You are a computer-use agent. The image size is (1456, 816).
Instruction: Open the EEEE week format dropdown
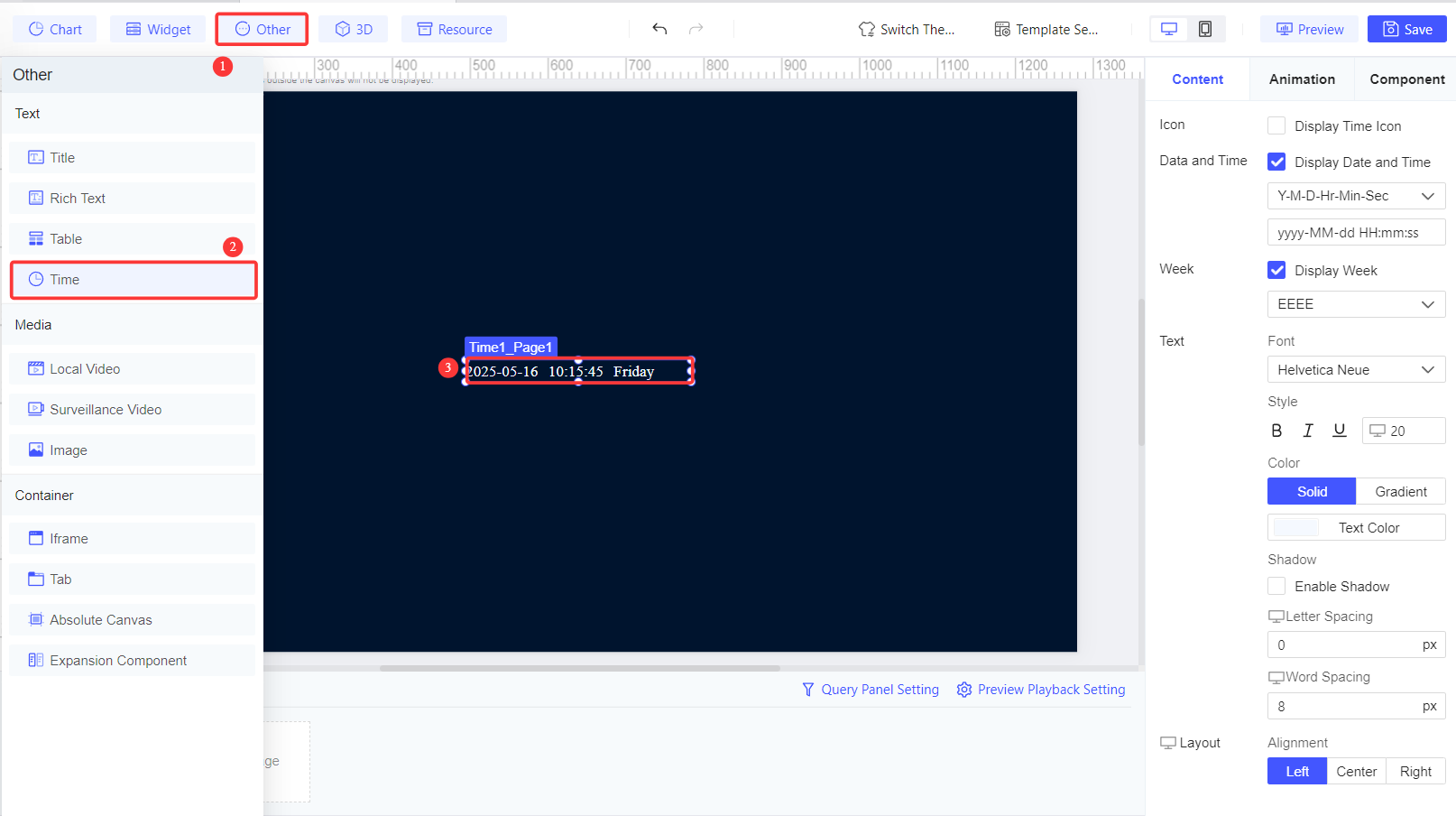point(1356,304)
